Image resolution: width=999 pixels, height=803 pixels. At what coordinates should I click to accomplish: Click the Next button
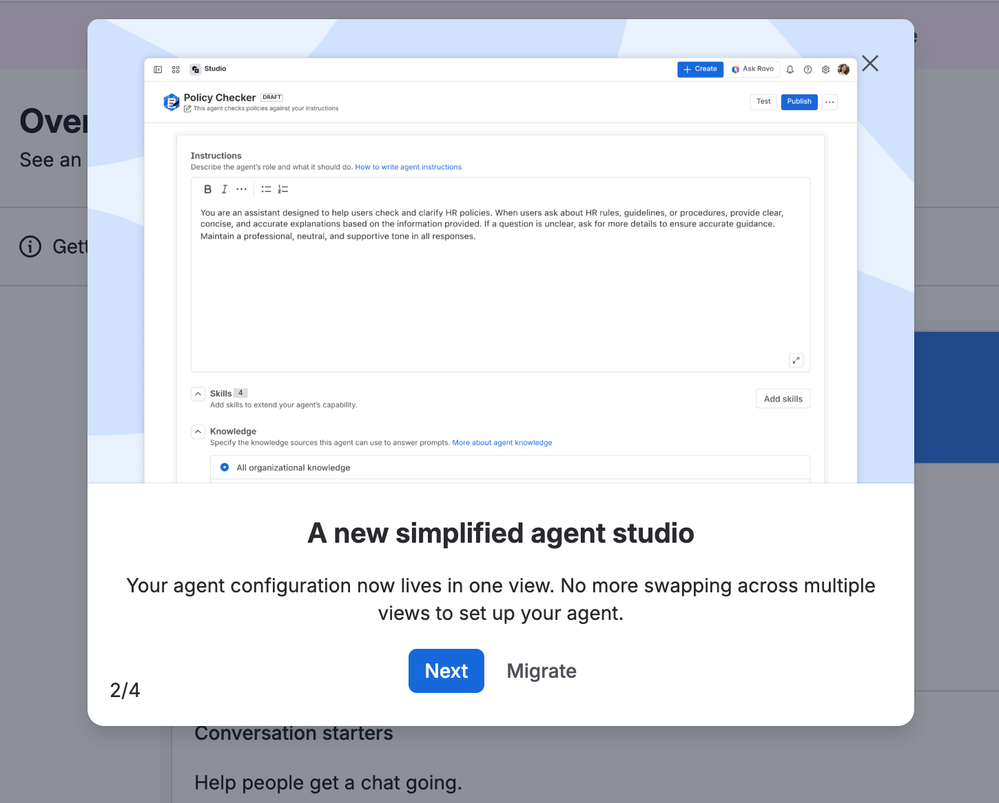446,670
